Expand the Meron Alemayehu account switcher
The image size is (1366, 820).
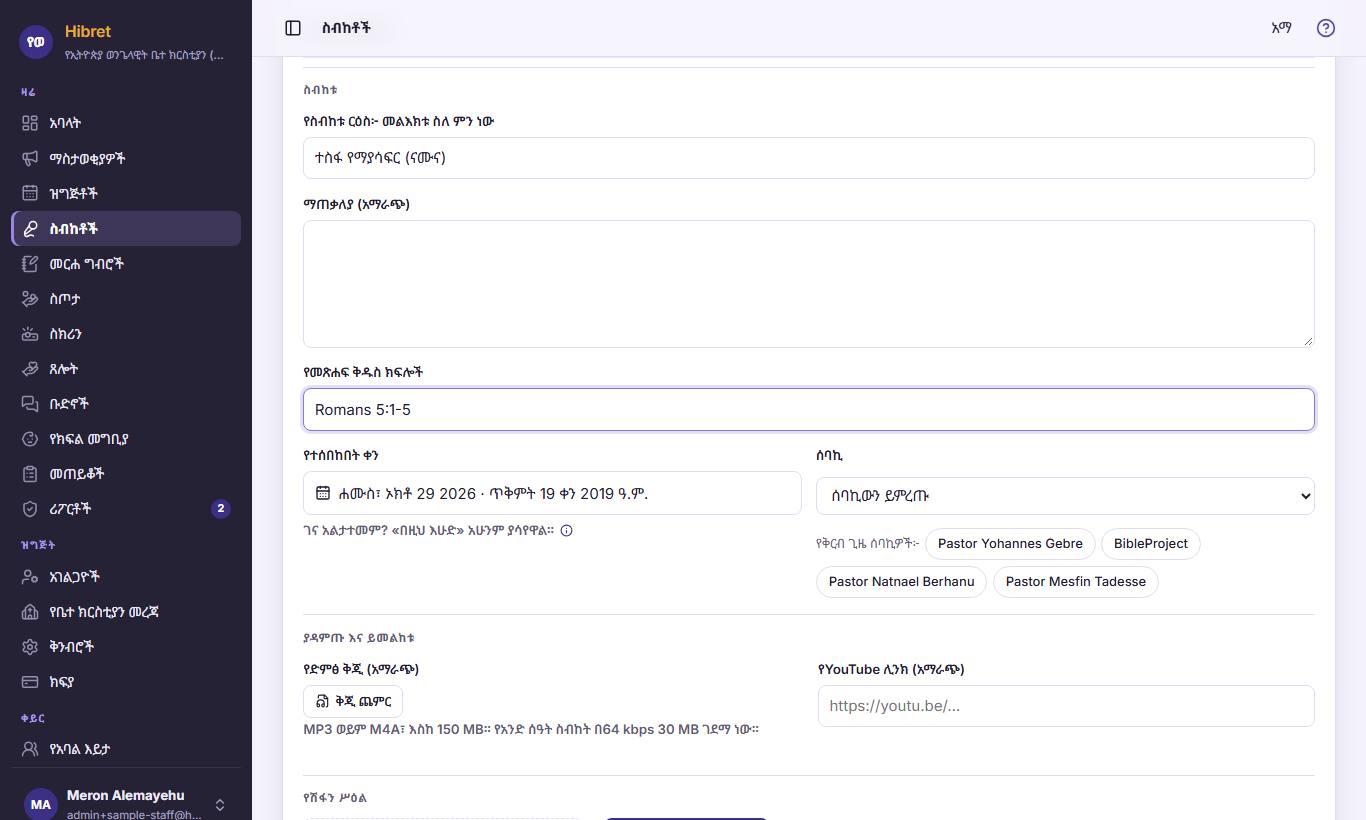click(x=220, y=805)
